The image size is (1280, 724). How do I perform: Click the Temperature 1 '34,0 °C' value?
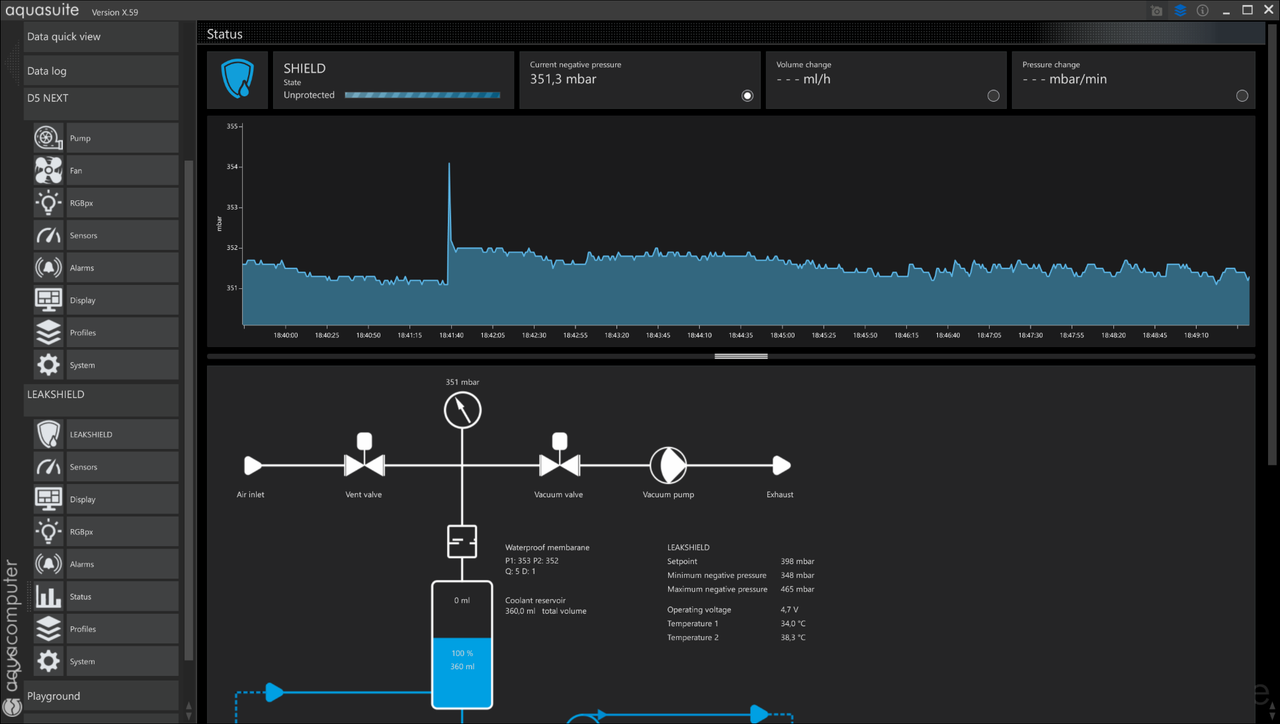[793, 624]
